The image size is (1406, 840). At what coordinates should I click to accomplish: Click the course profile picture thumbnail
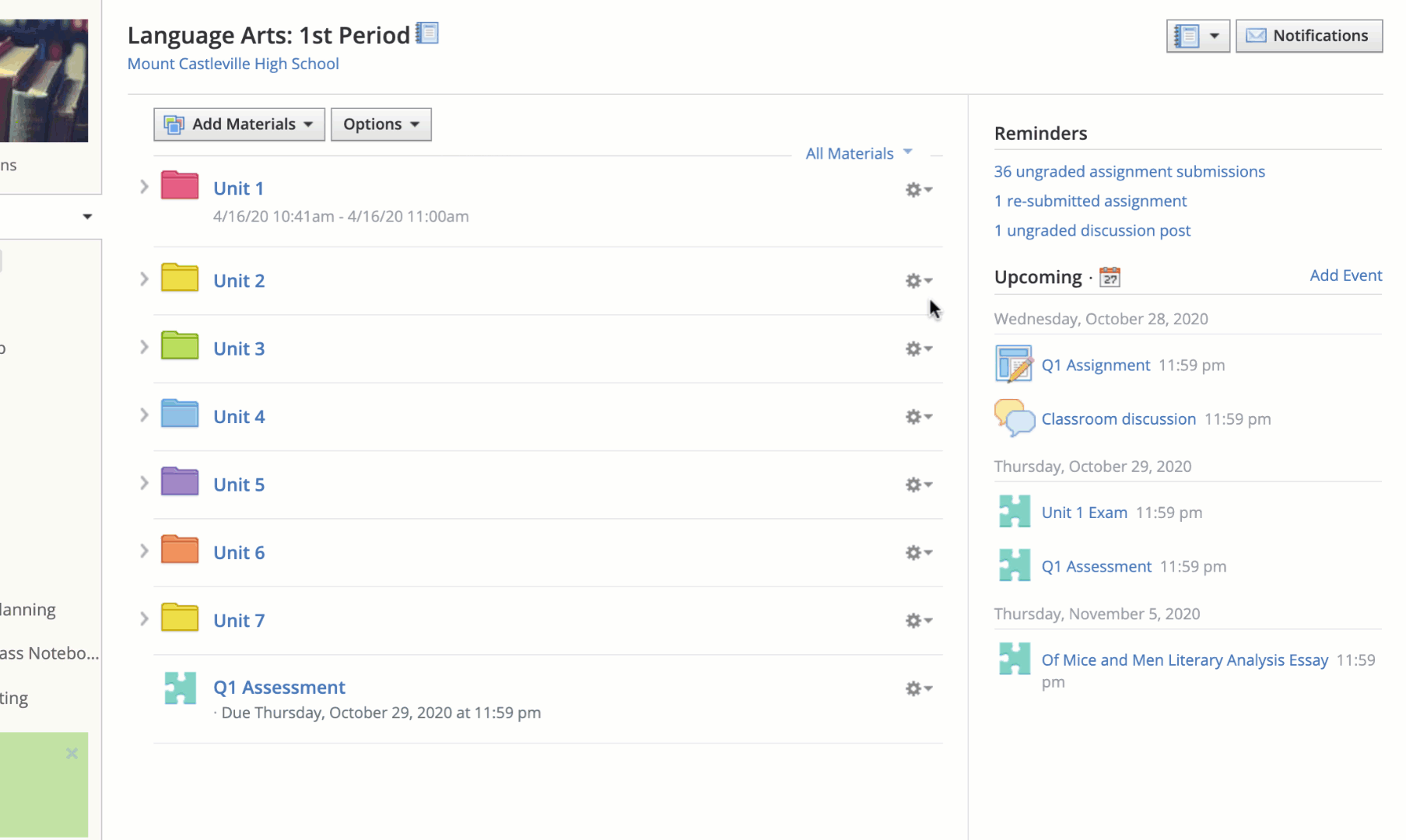[x=44, y=80]
